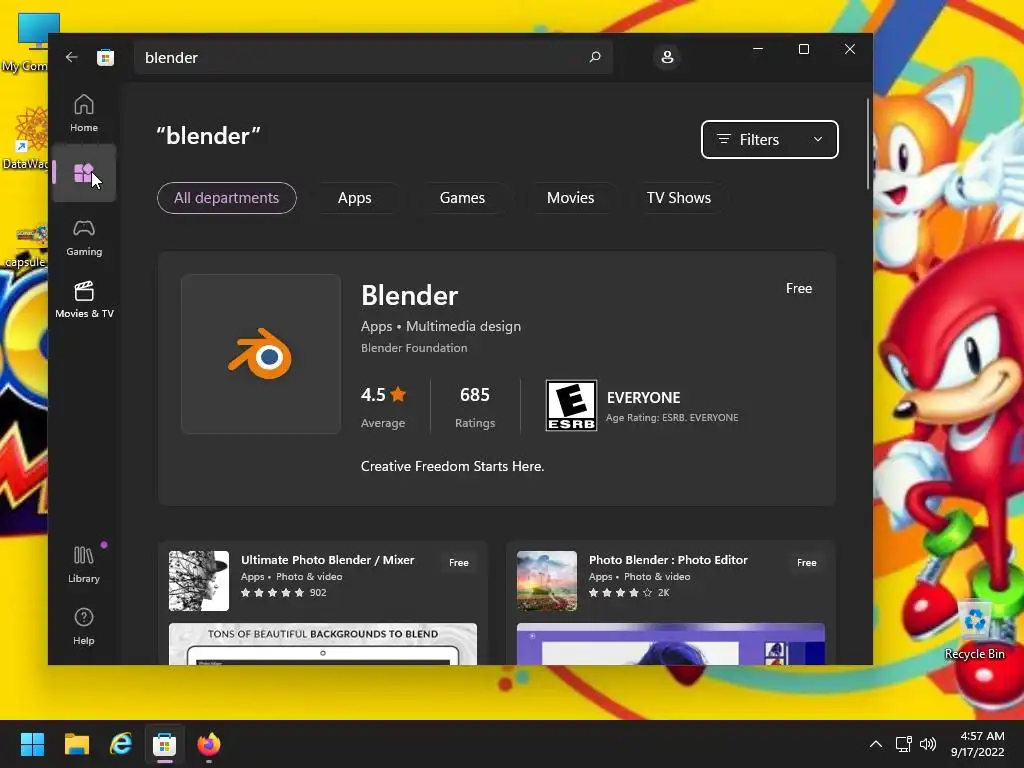1024x768 pixels.
Task: Open the Library in sidebar
Action: coord(84,564)
